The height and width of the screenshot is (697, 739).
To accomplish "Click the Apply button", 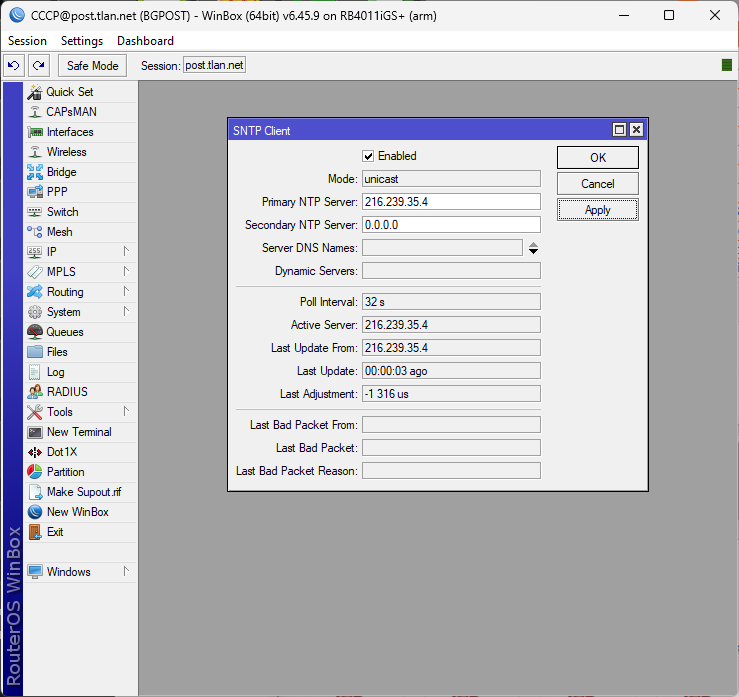I will tap(597, 210).
